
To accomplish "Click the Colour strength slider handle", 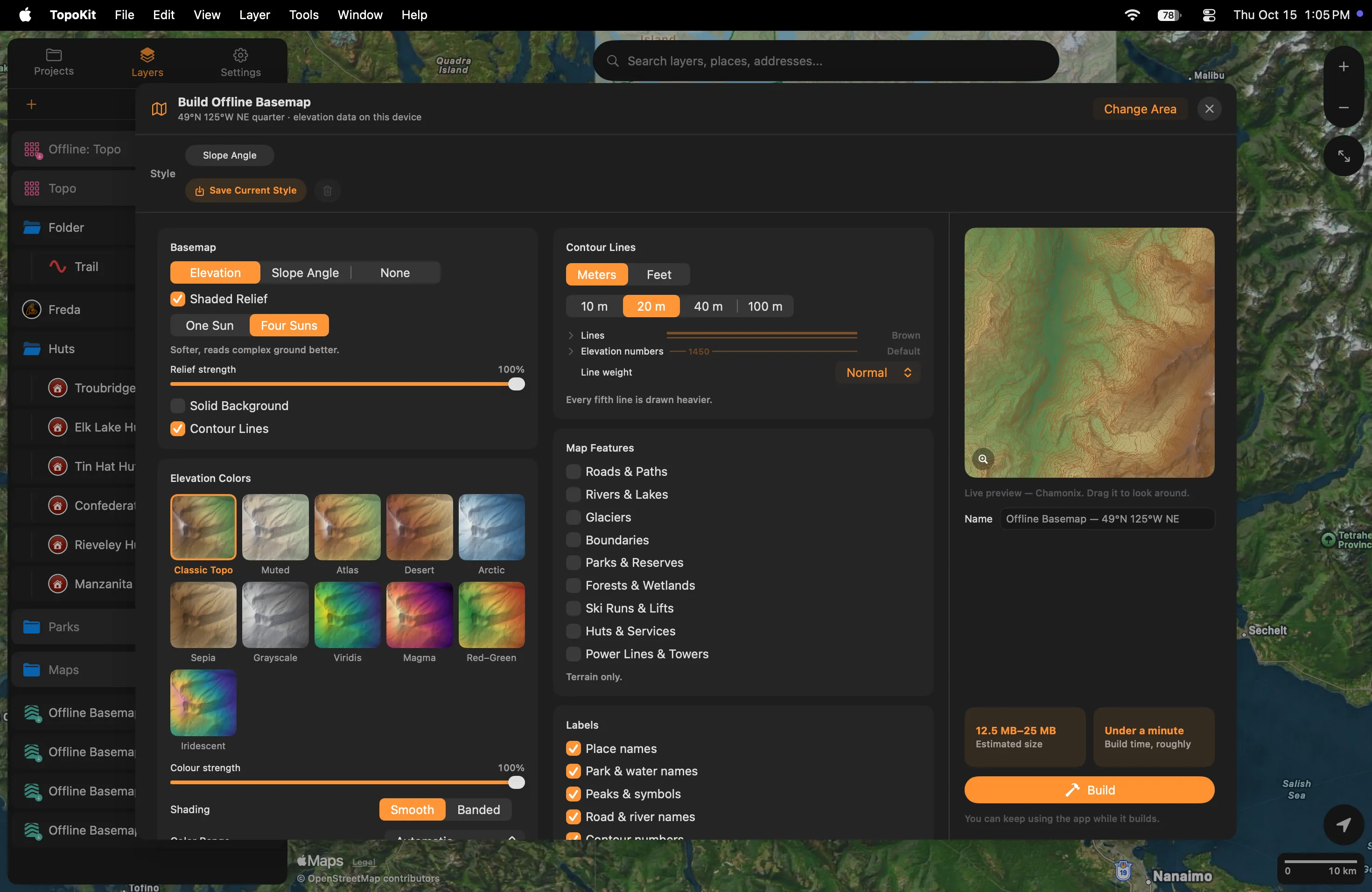I will tap(517, 782).
